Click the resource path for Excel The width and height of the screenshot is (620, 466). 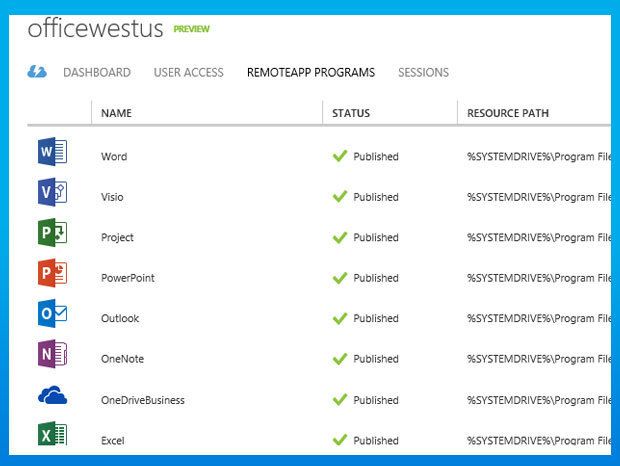coord(539,440)
